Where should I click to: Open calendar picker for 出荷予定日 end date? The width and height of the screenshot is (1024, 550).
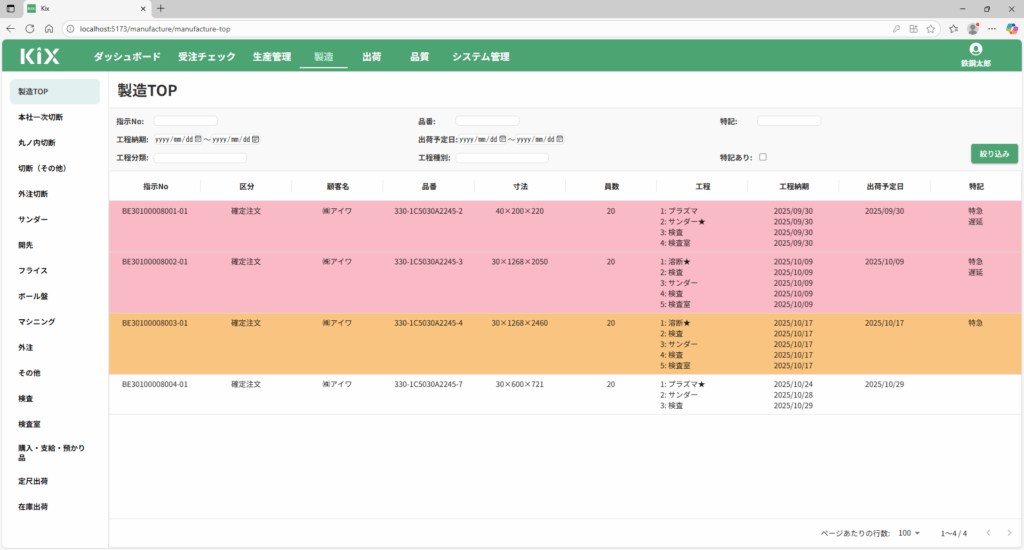coord(561,139)
